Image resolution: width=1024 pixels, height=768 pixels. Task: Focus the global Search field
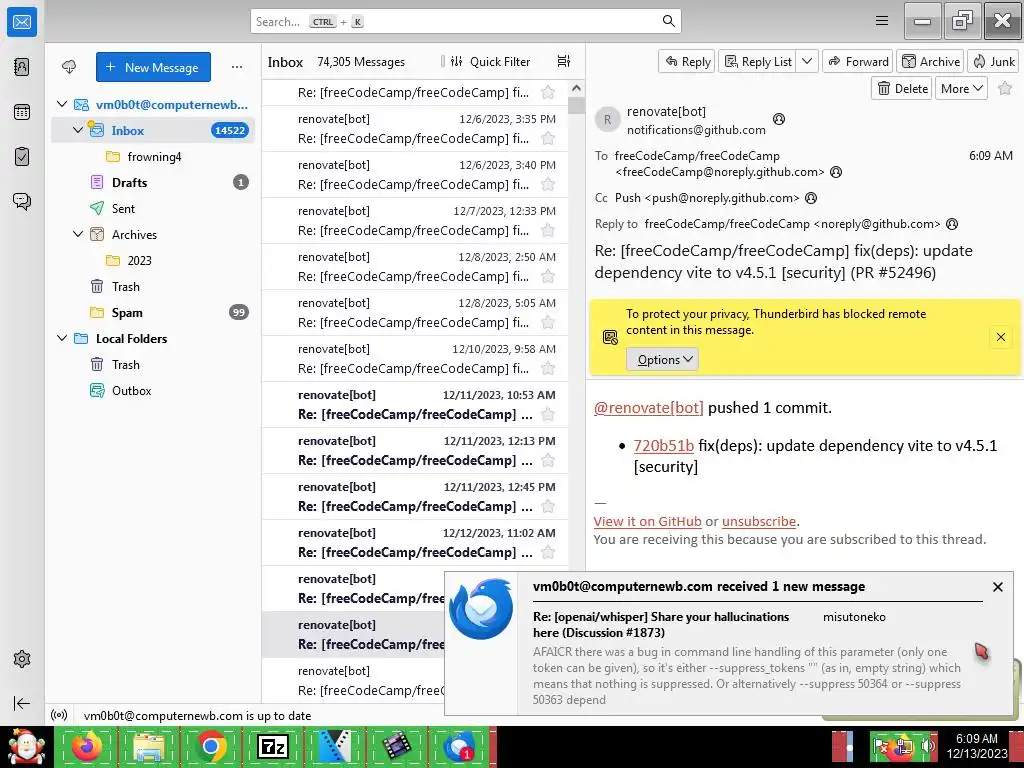click(x=466, y=21)
